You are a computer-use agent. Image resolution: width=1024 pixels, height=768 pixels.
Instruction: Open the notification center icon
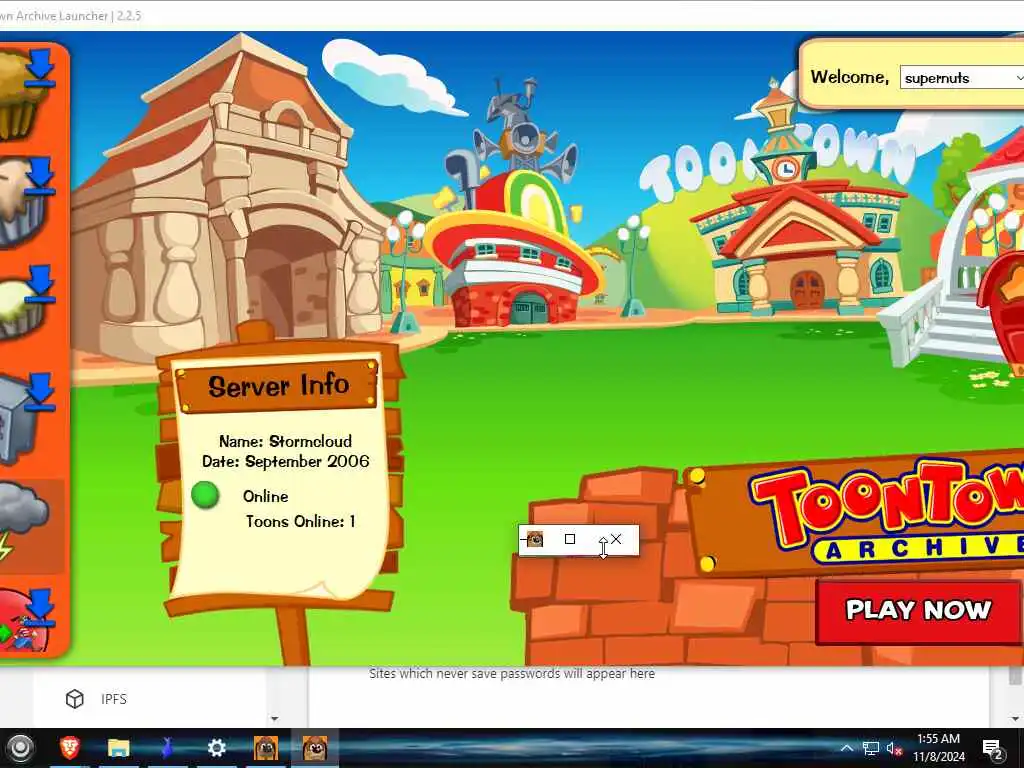(992, 748)
